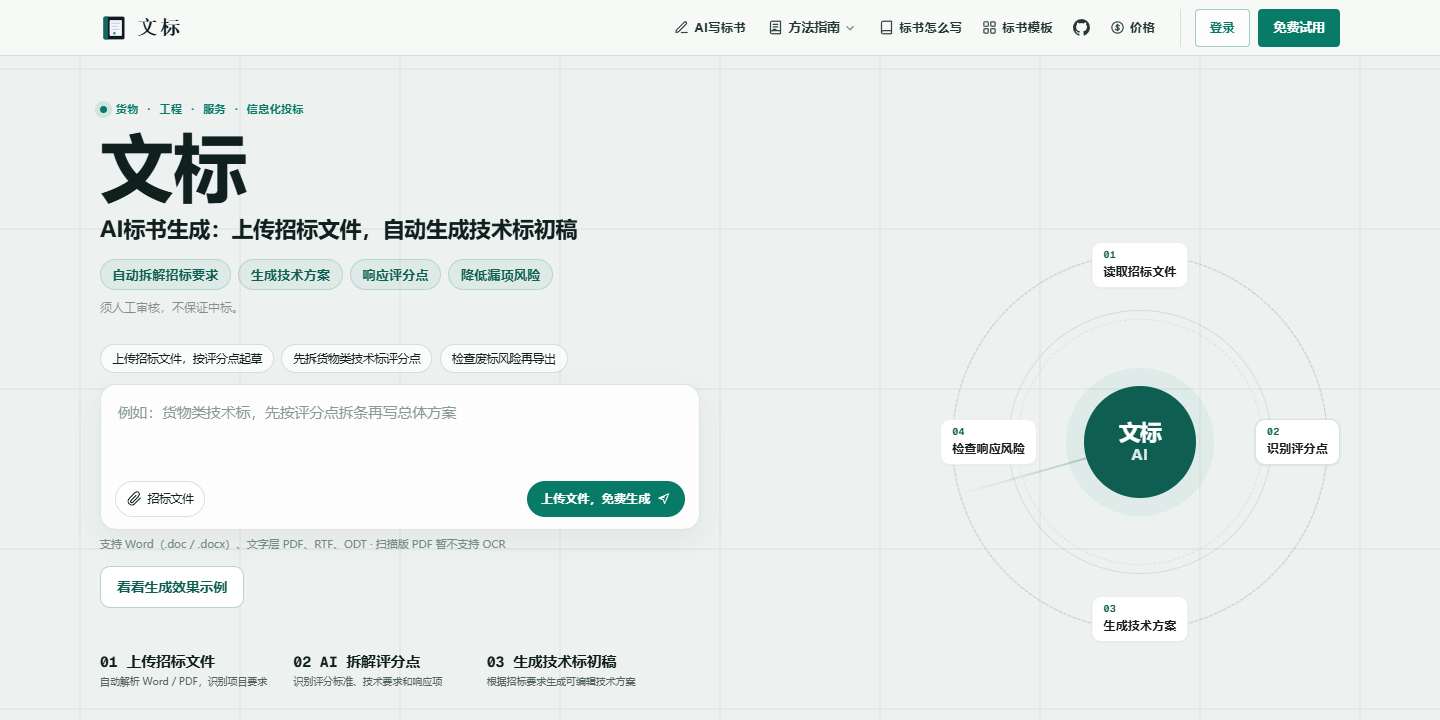The height and width of the screenshot is (720, 1440).
Task: Expand the 方法指南 dropdown chevron
Action: (x=850, y=28)
